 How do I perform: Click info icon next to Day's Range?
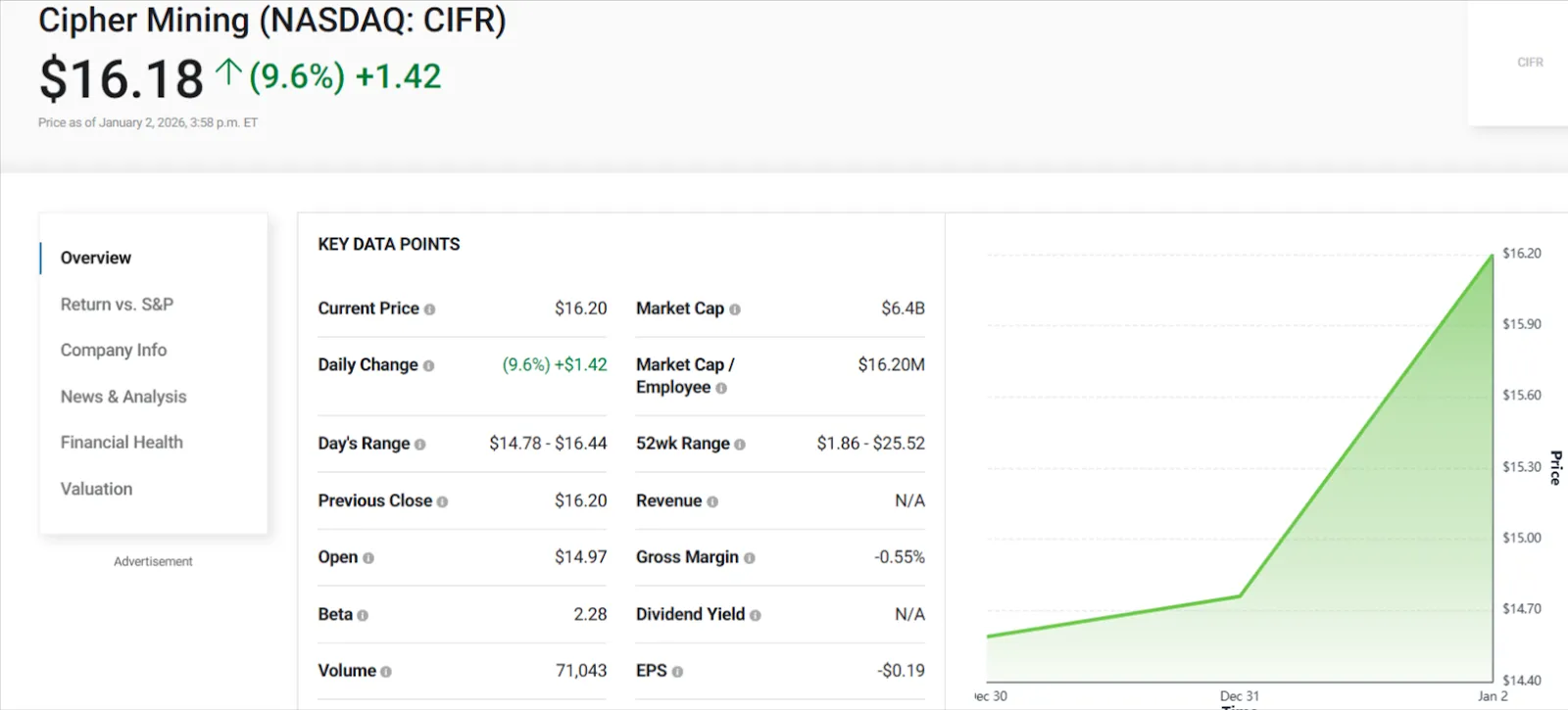coord(420,445)
